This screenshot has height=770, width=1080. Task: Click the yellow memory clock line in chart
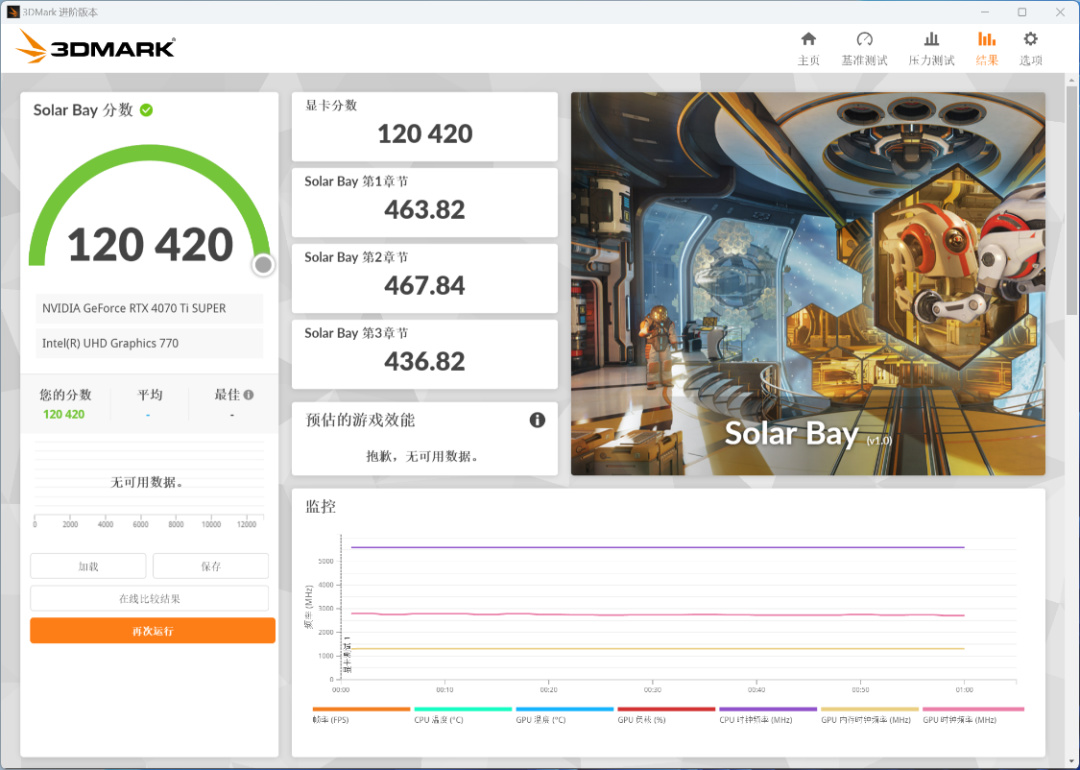658,649
